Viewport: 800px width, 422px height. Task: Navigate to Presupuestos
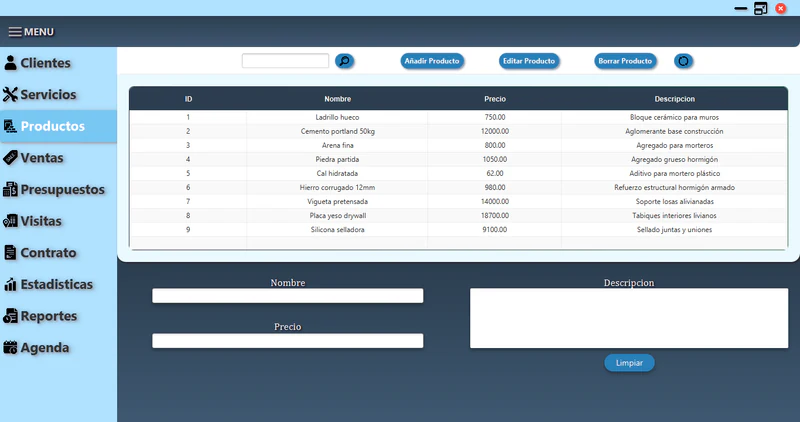pyautogui.click(x=58, y=189)
